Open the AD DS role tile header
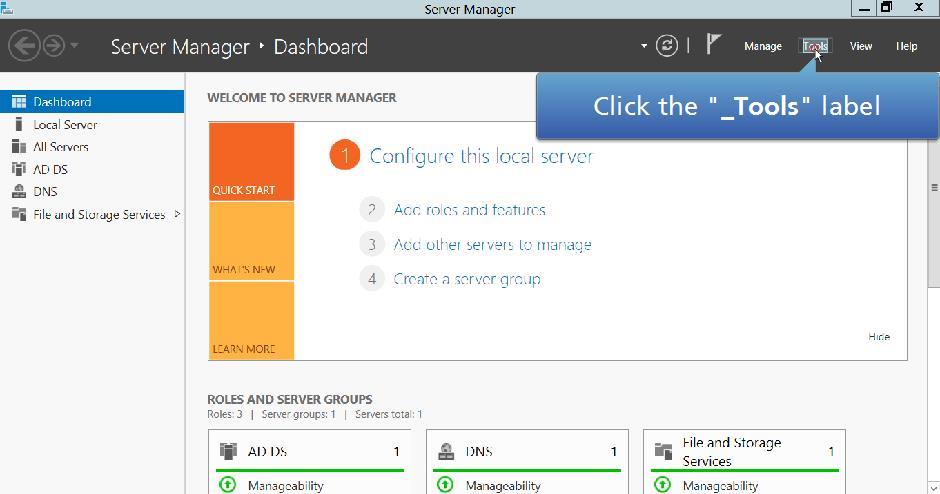Image resolution: width=940 pixels, height=494 pixels. [309, 451]
